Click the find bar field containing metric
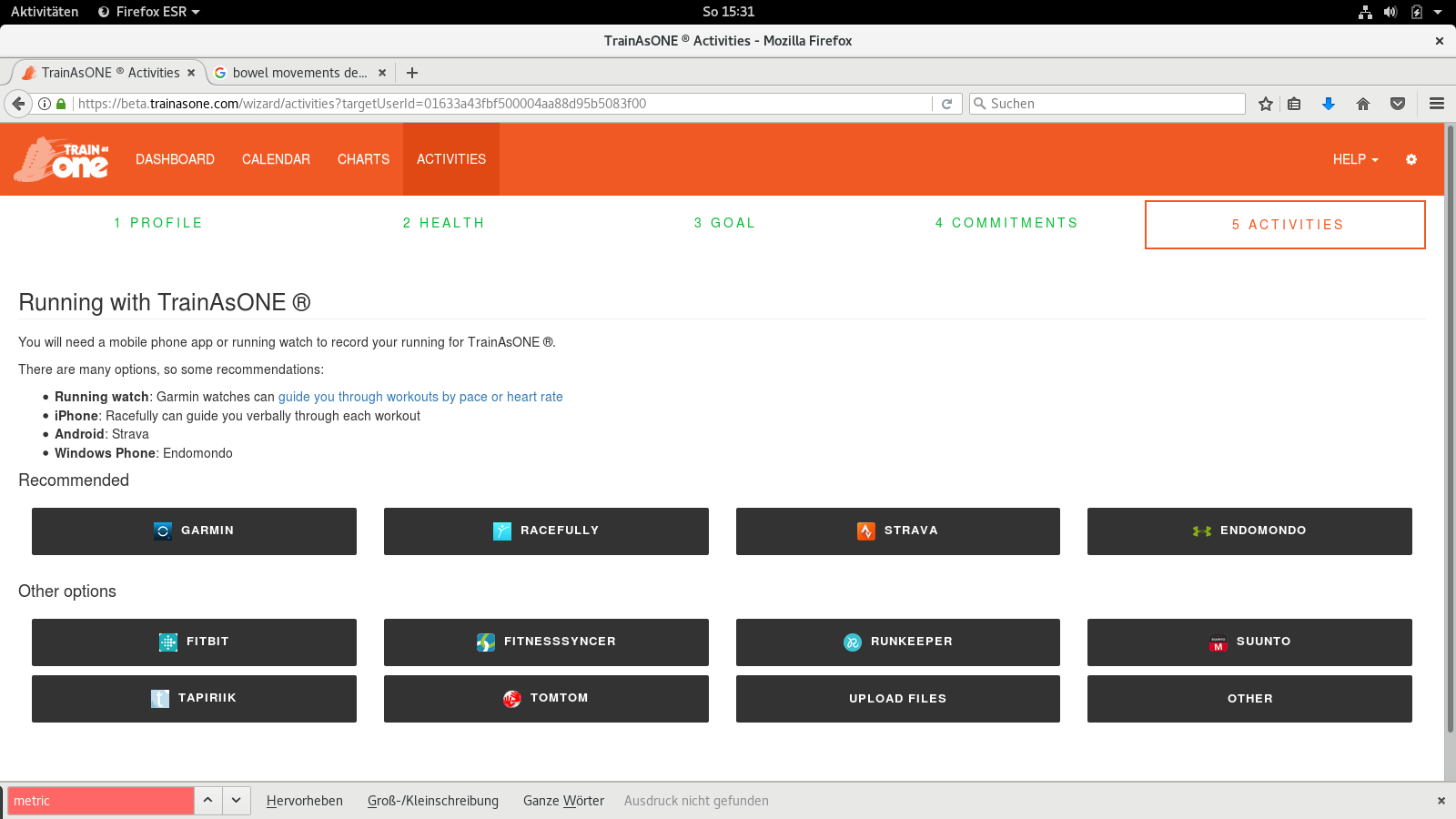Viewport: 1456px width, 819px height. coord(101,801)
